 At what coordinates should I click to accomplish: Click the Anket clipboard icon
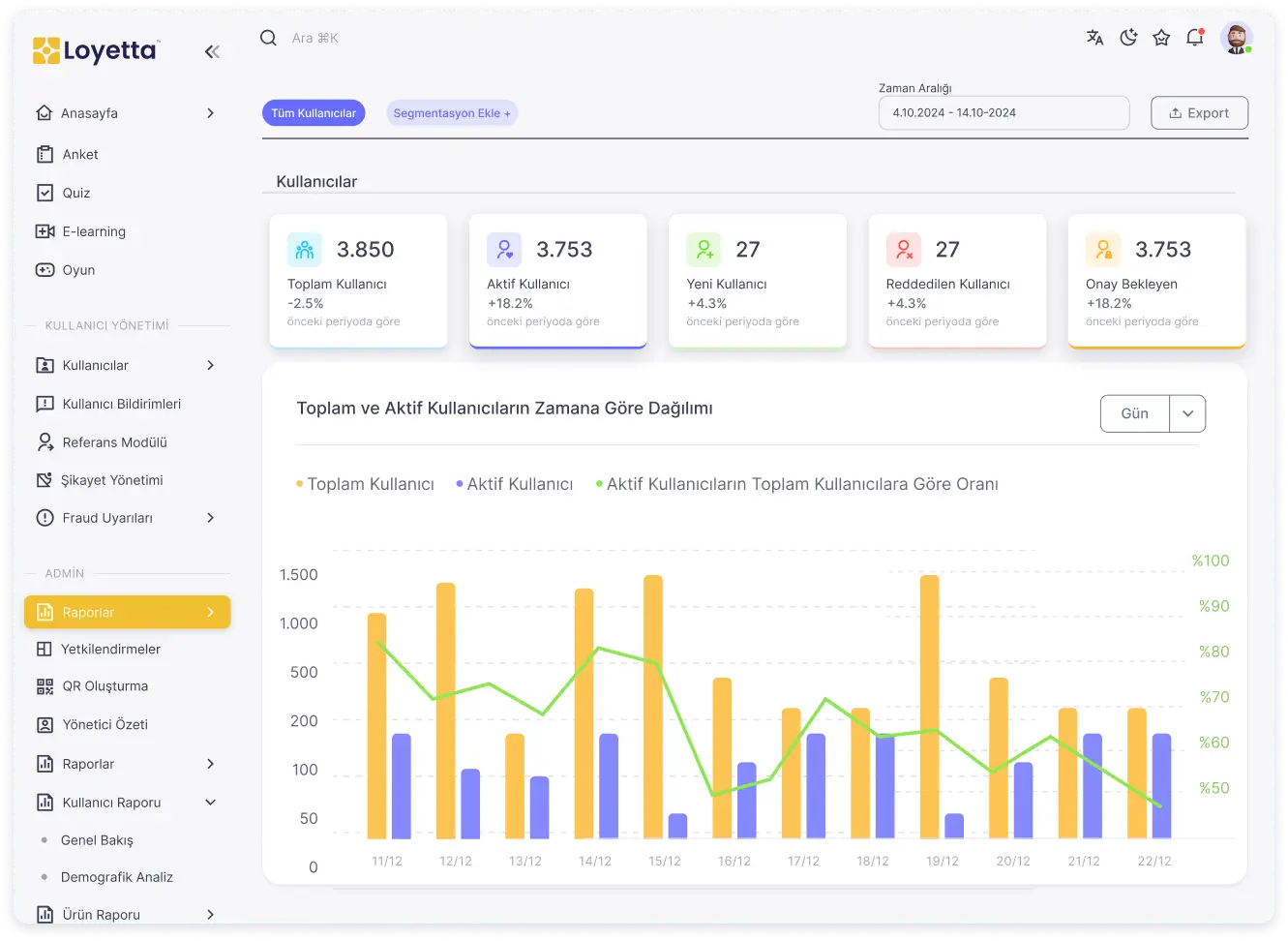pos(45,154)
